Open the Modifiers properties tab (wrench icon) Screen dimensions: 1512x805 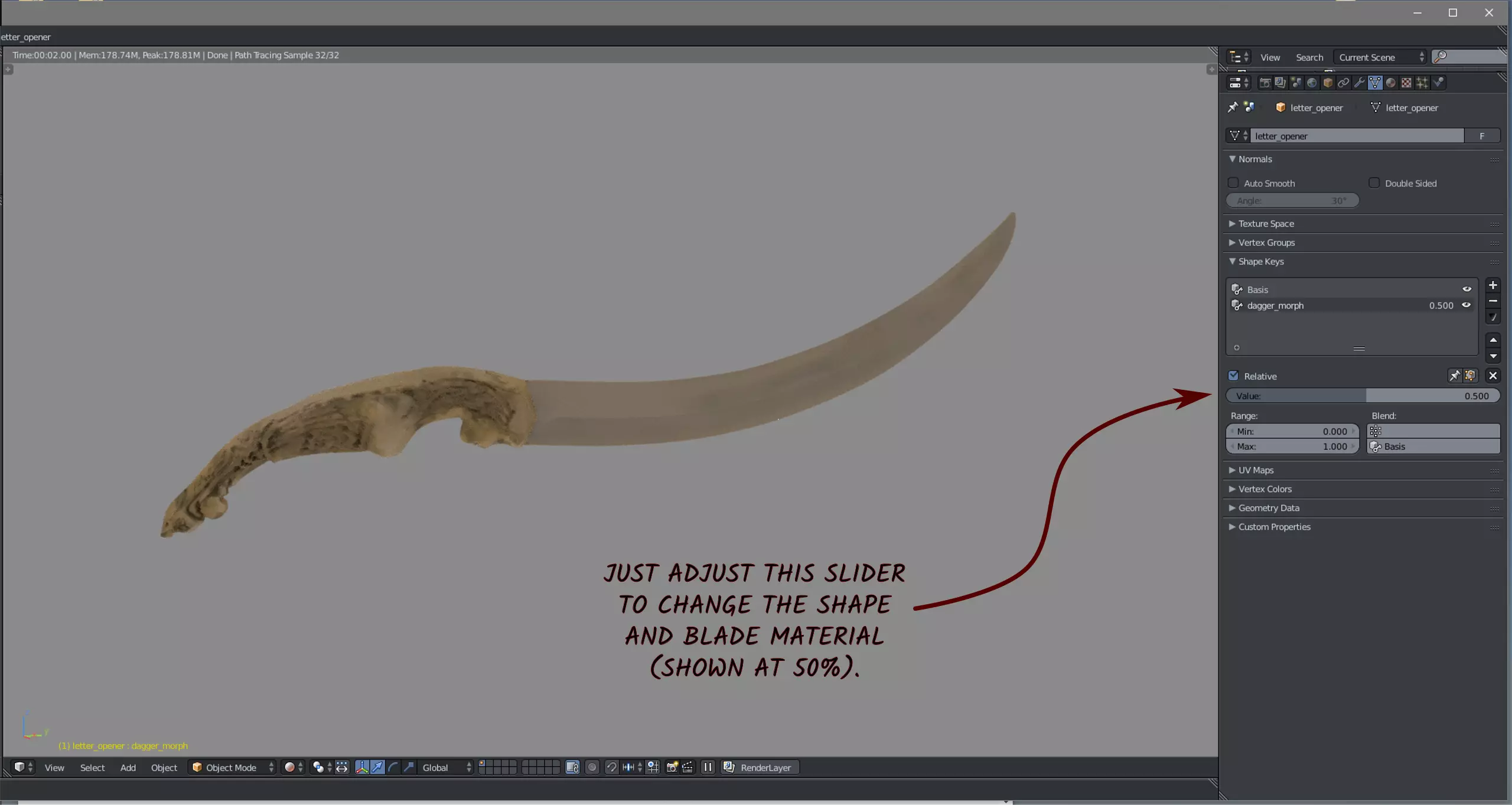pos(1359,83)
